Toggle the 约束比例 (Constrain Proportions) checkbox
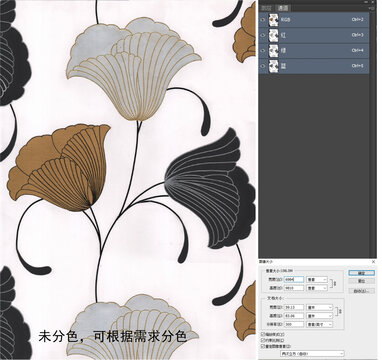Viewport: 382px width, 360px height. [263, 340]
